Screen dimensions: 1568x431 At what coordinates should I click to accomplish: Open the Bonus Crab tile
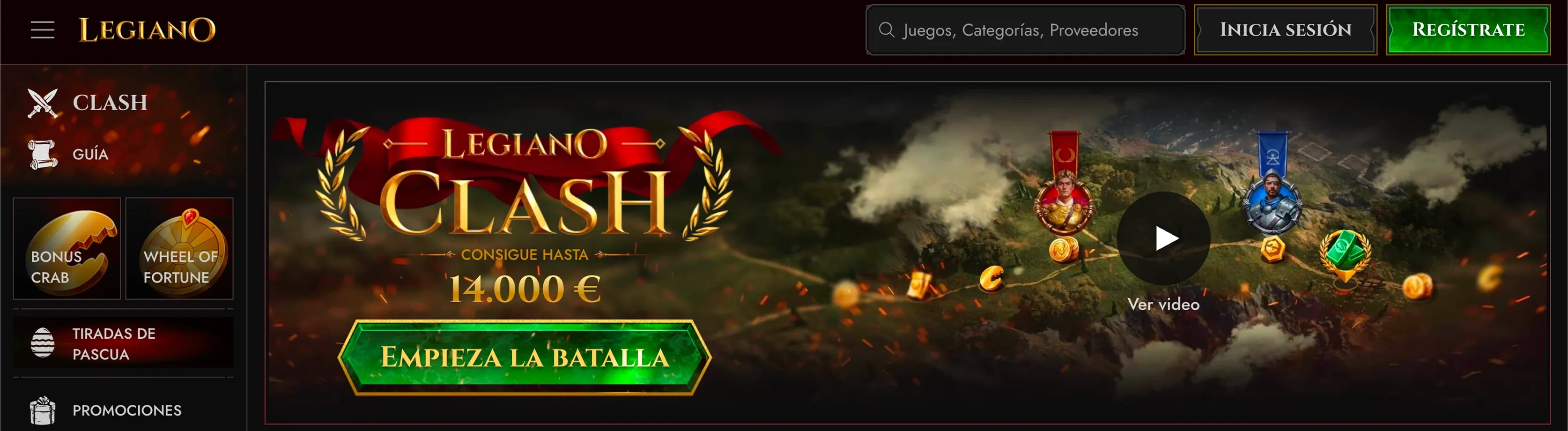click(67, 248)
